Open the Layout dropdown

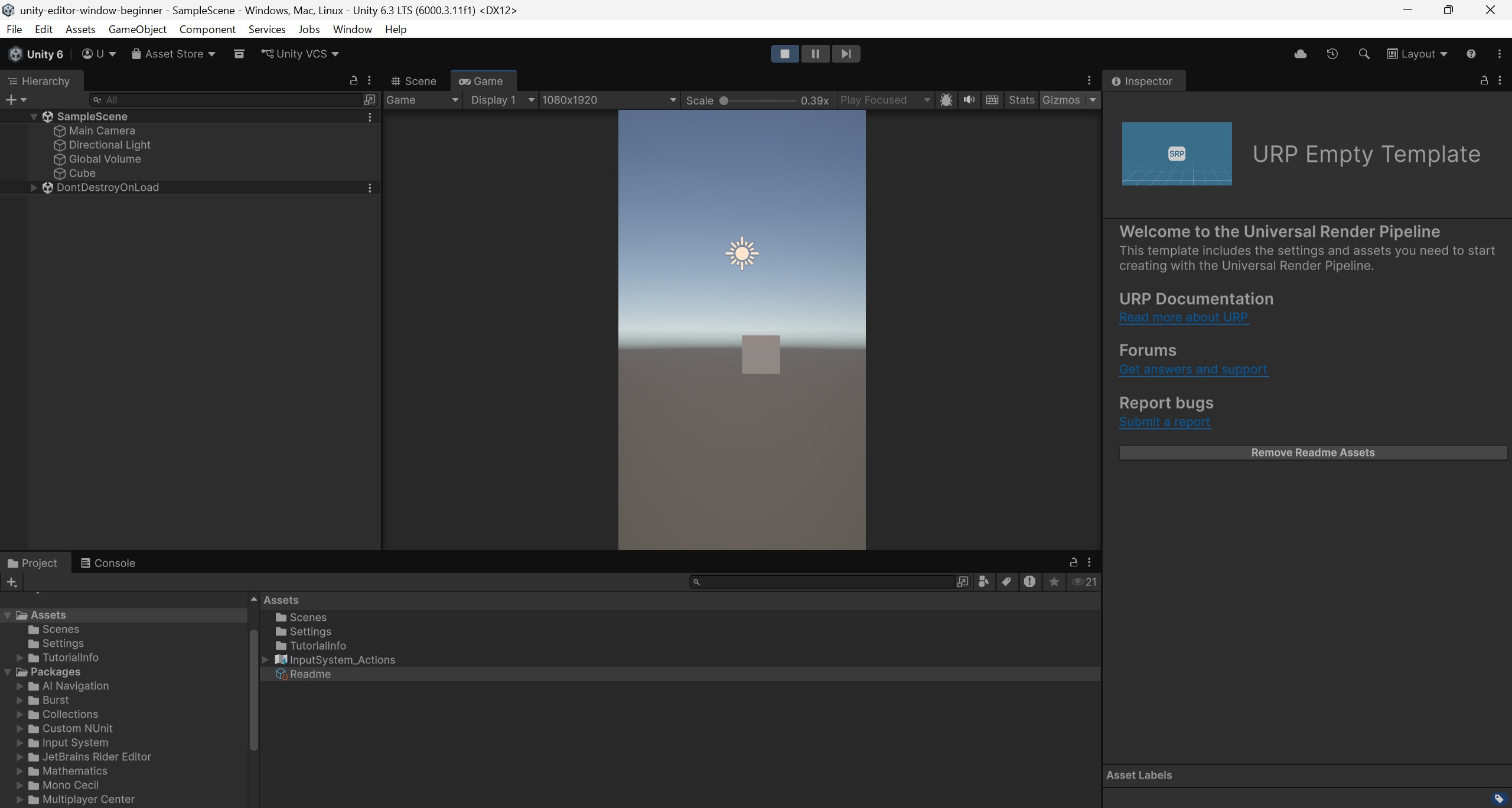click(1417, 54)
